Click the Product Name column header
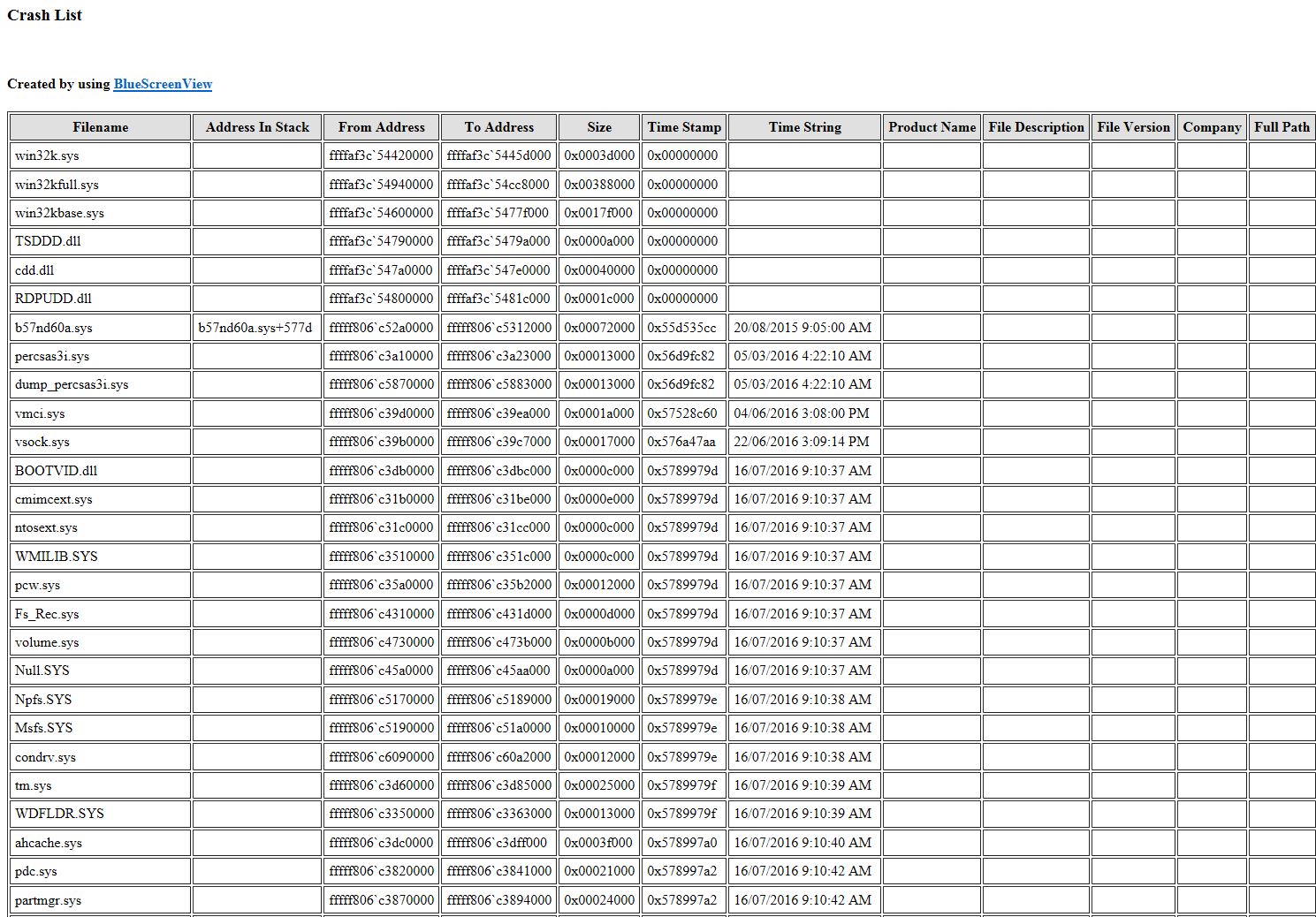This screenshot has width=1316, height=917. (932, 127)
